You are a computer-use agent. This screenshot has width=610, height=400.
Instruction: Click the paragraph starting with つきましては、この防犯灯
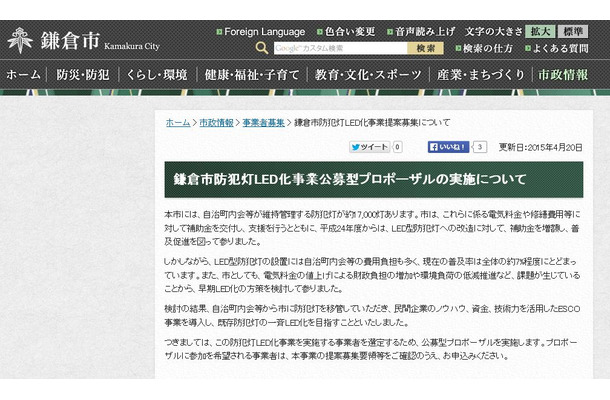click(371, 349)
